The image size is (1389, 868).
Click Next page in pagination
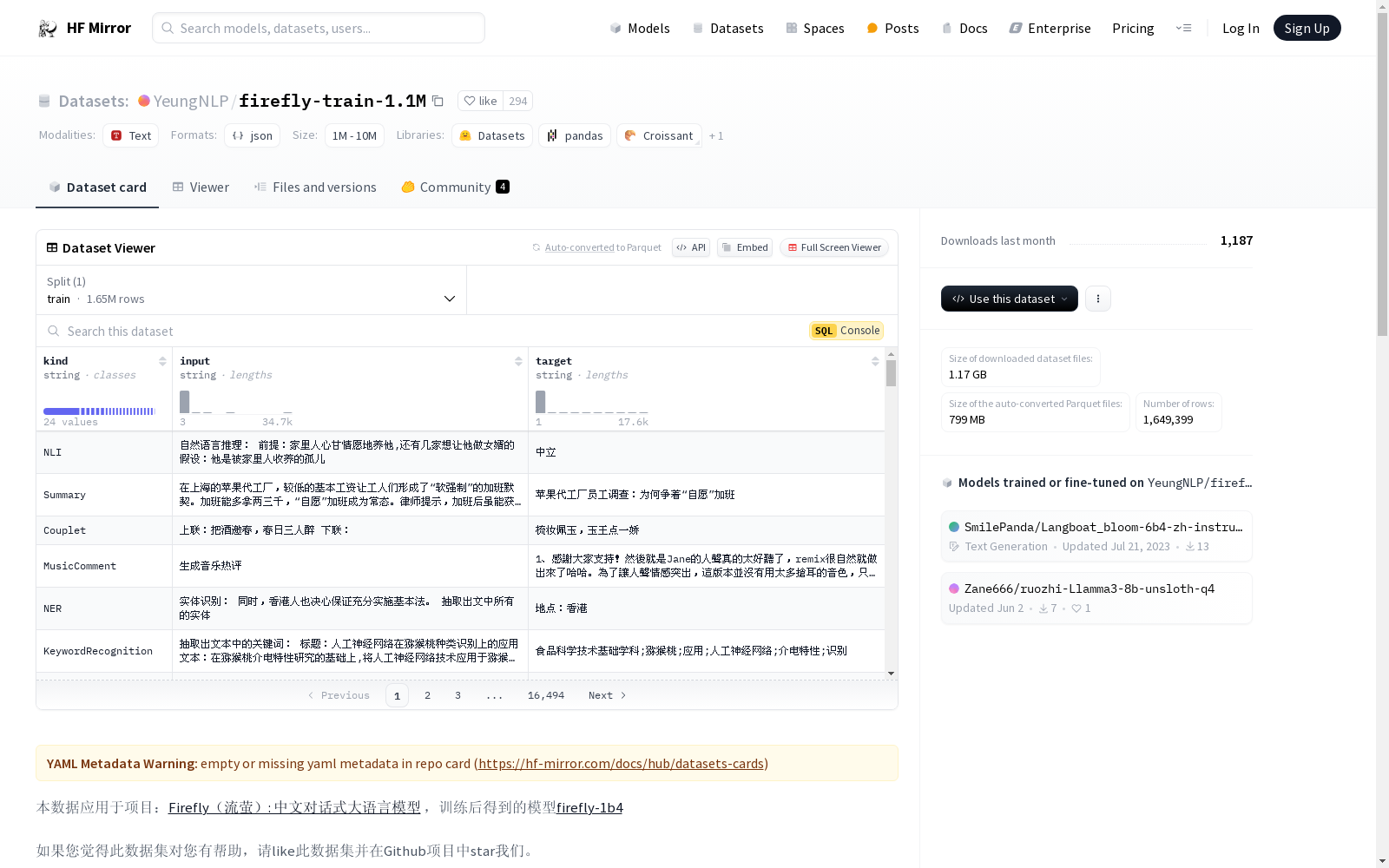coord(607,695)
